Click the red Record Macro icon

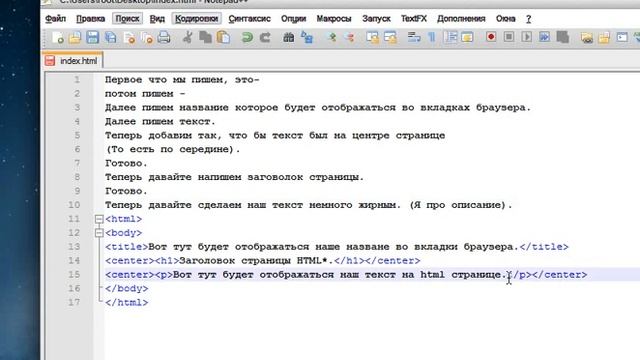click(x=491, y=37)
